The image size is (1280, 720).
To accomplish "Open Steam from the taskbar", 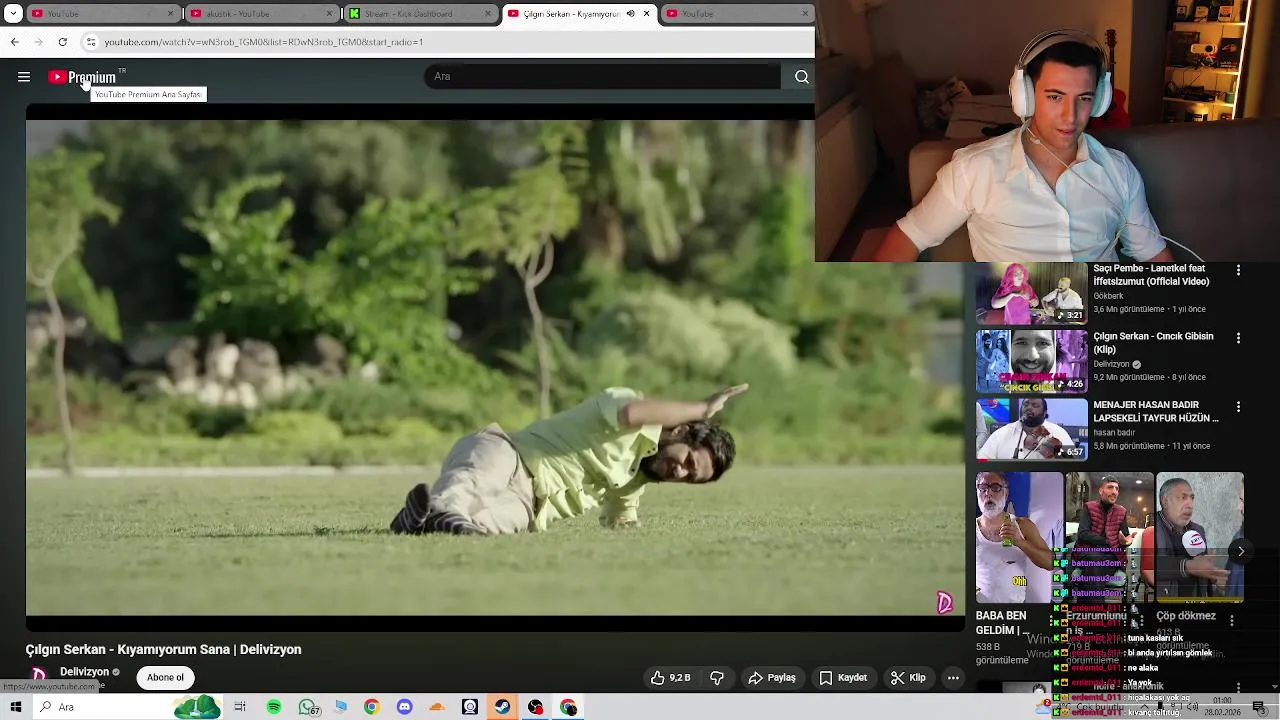I will [502, 707].
